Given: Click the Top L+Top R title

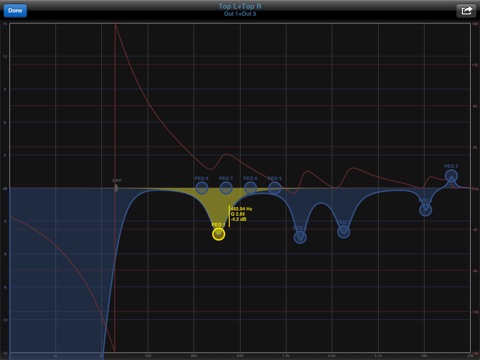Looking at the screenshot, I should (x=240, y=6).
